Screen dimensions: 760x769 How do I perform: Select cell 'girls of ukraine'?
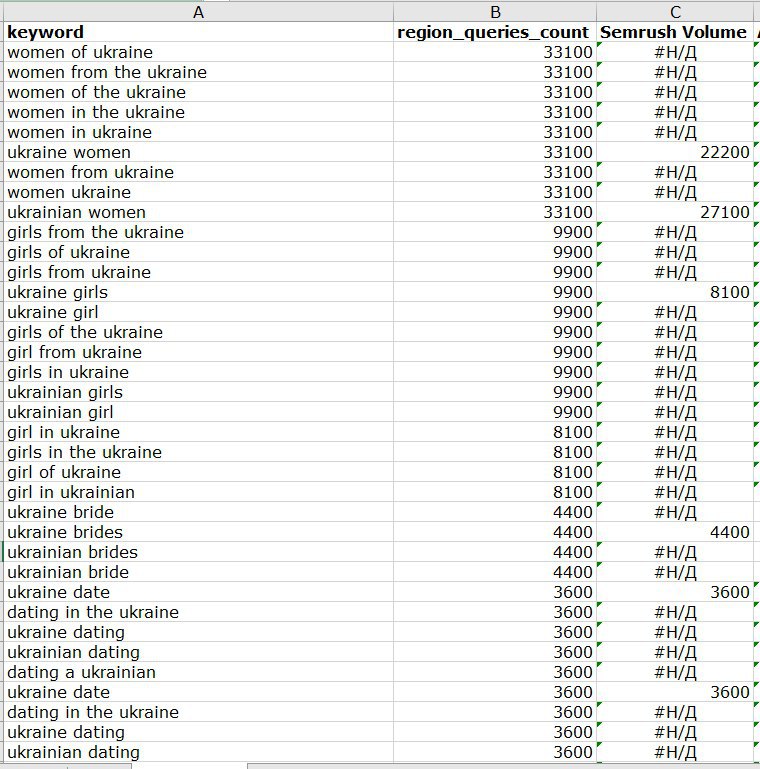[x=198, y=252]
